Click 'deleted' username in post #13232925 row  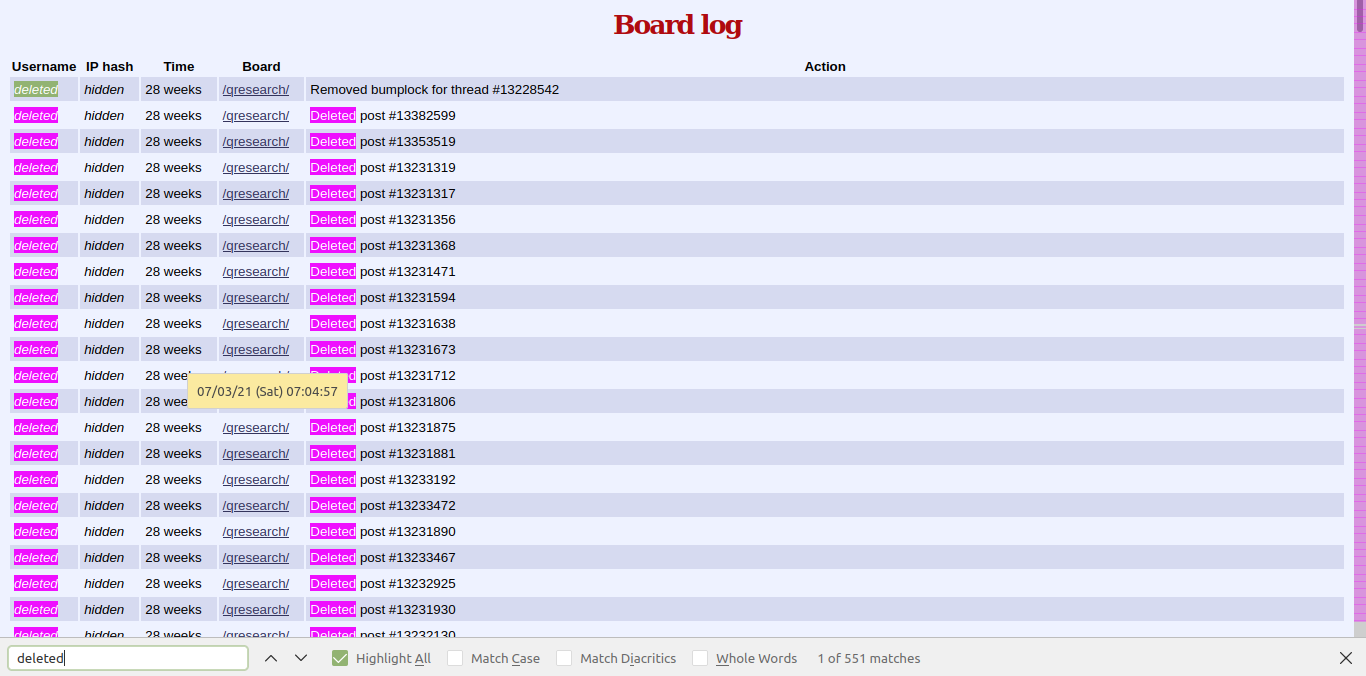point(36,584)
